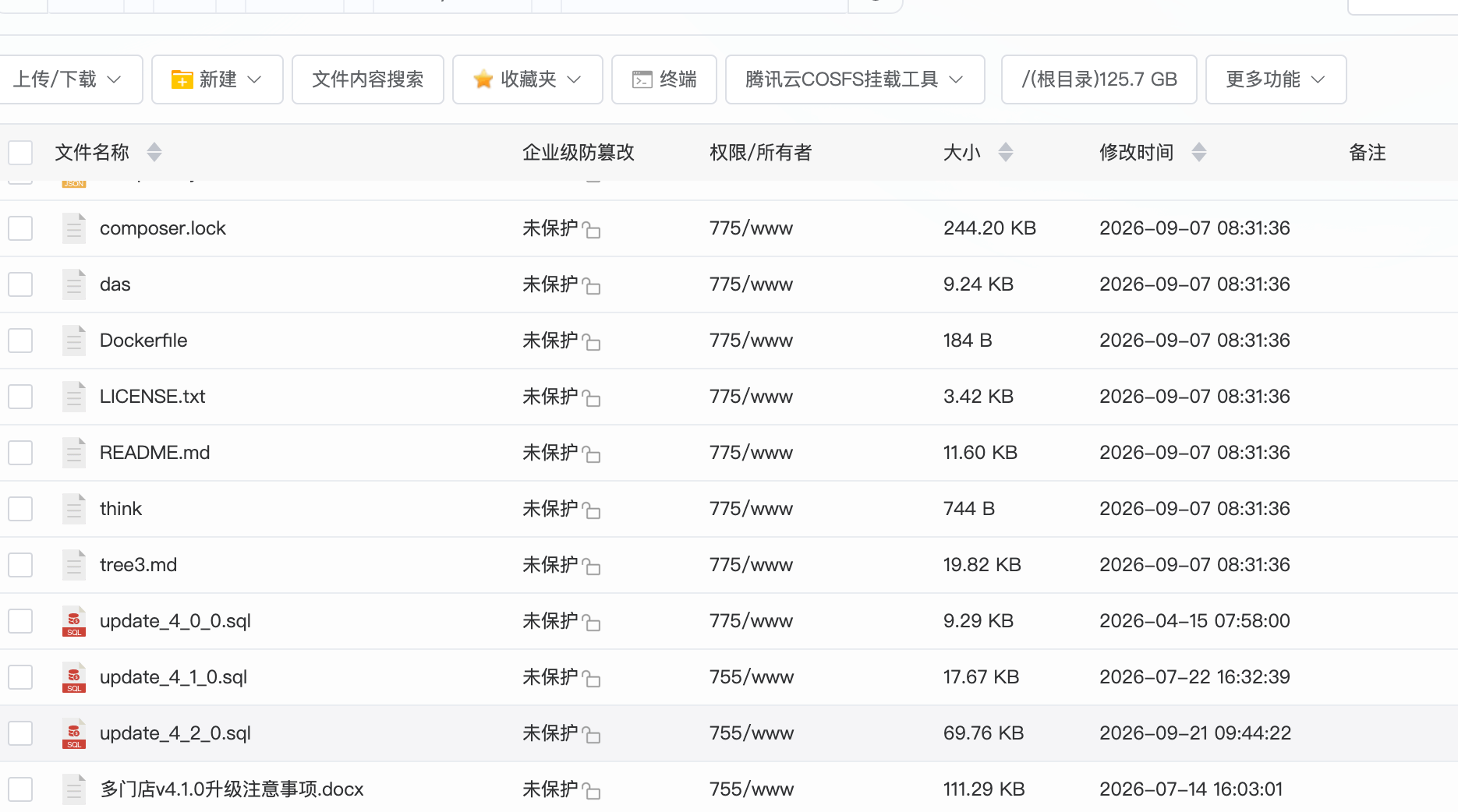Check the box for composer.lock
The image size is (1458, 812).
(x=20, y=228)
